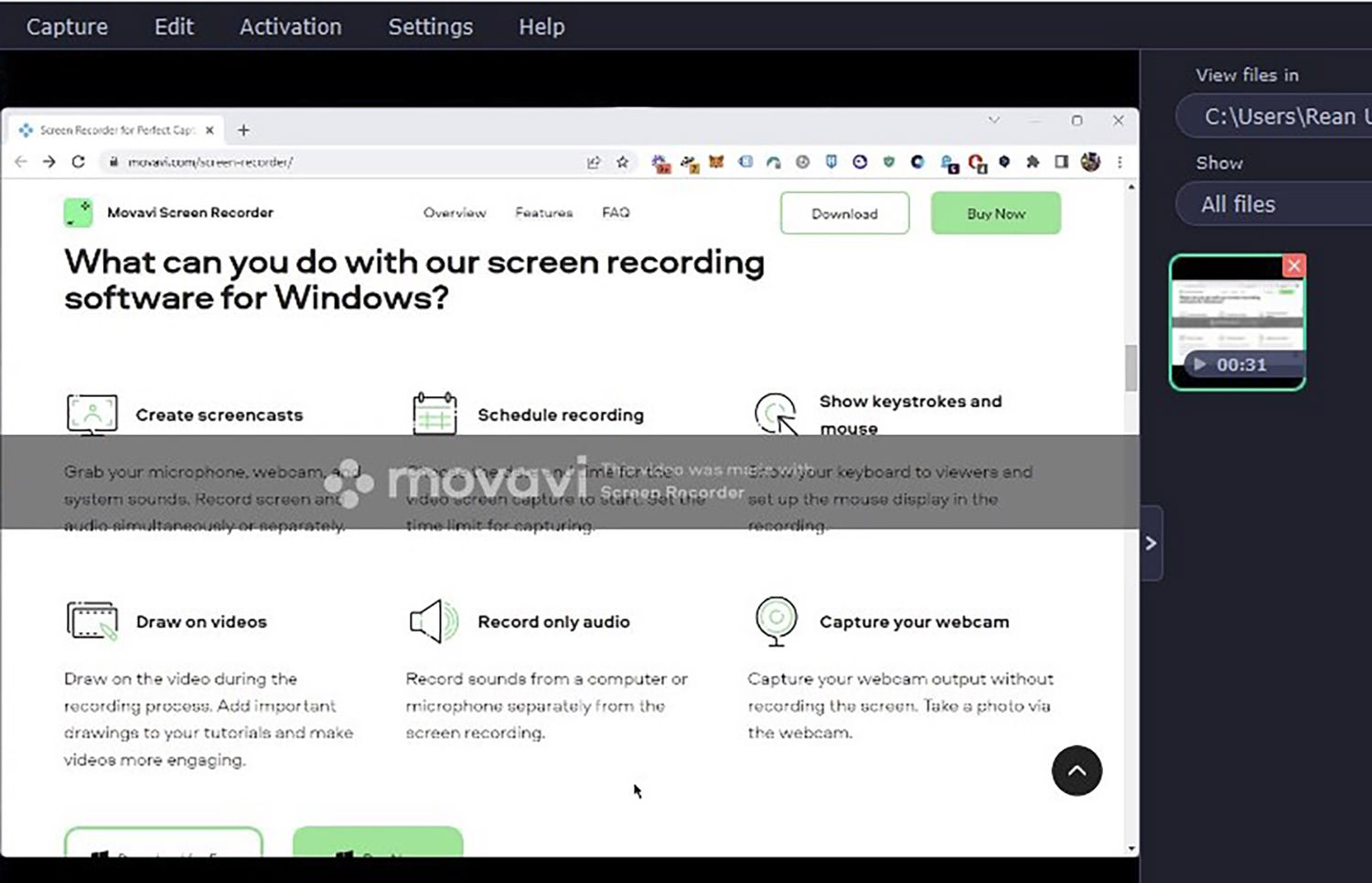Play the 00:31 recording from thumbnail
The height and width of the screenshot is (883, 1372).
(1200, 364)
